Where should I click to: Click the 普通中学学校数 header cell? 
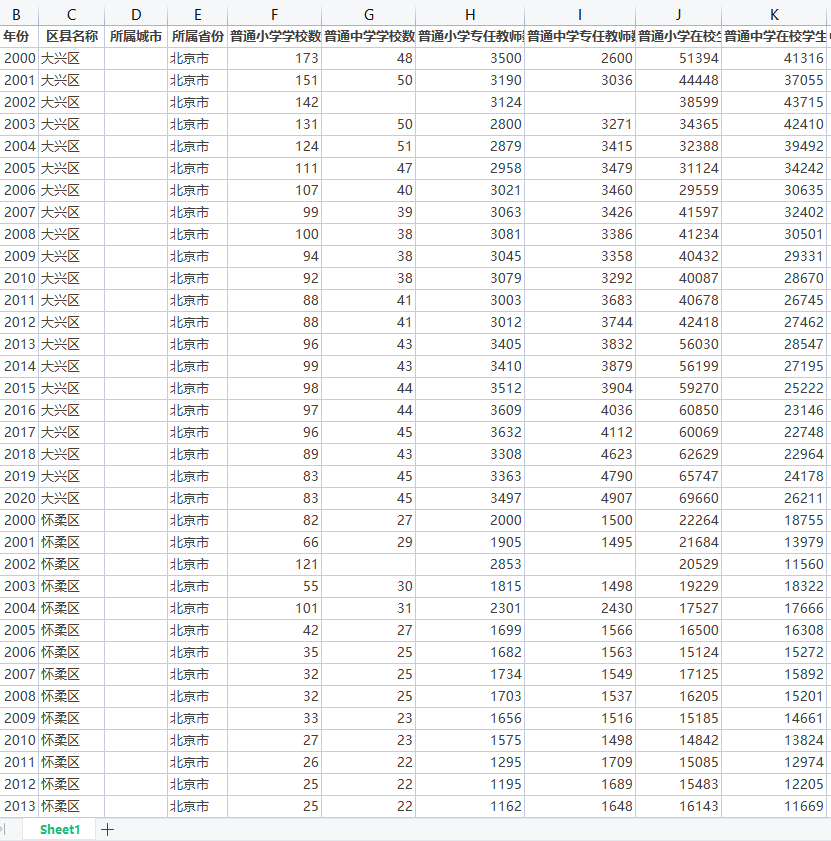tap(369, 36)
